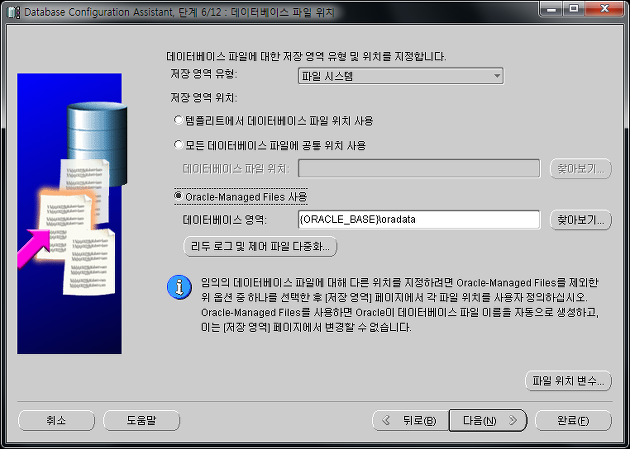Viewport: 630px width, 449px height.
Task: Open 도움말 help
Action: coord(141,420)
